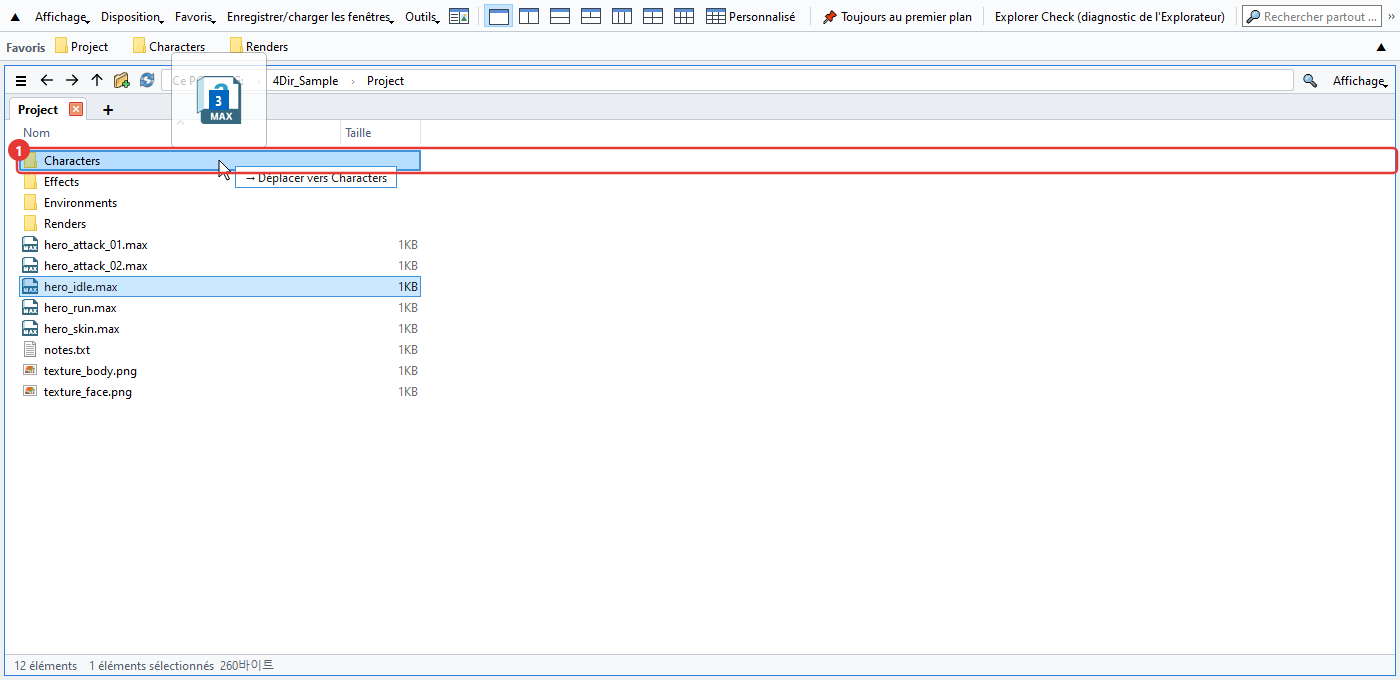
Task: Click the new folder icon
Action: tap(122, 81)
